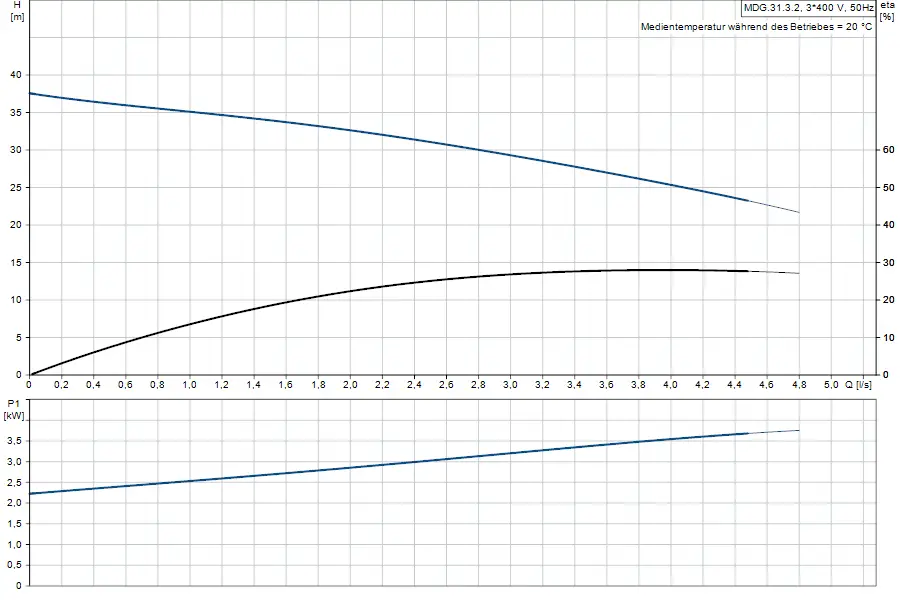The width and height of the screenshot is (900, 600).
Task: Click the 25 value on the H axis
Action: (x=16, y=187)
